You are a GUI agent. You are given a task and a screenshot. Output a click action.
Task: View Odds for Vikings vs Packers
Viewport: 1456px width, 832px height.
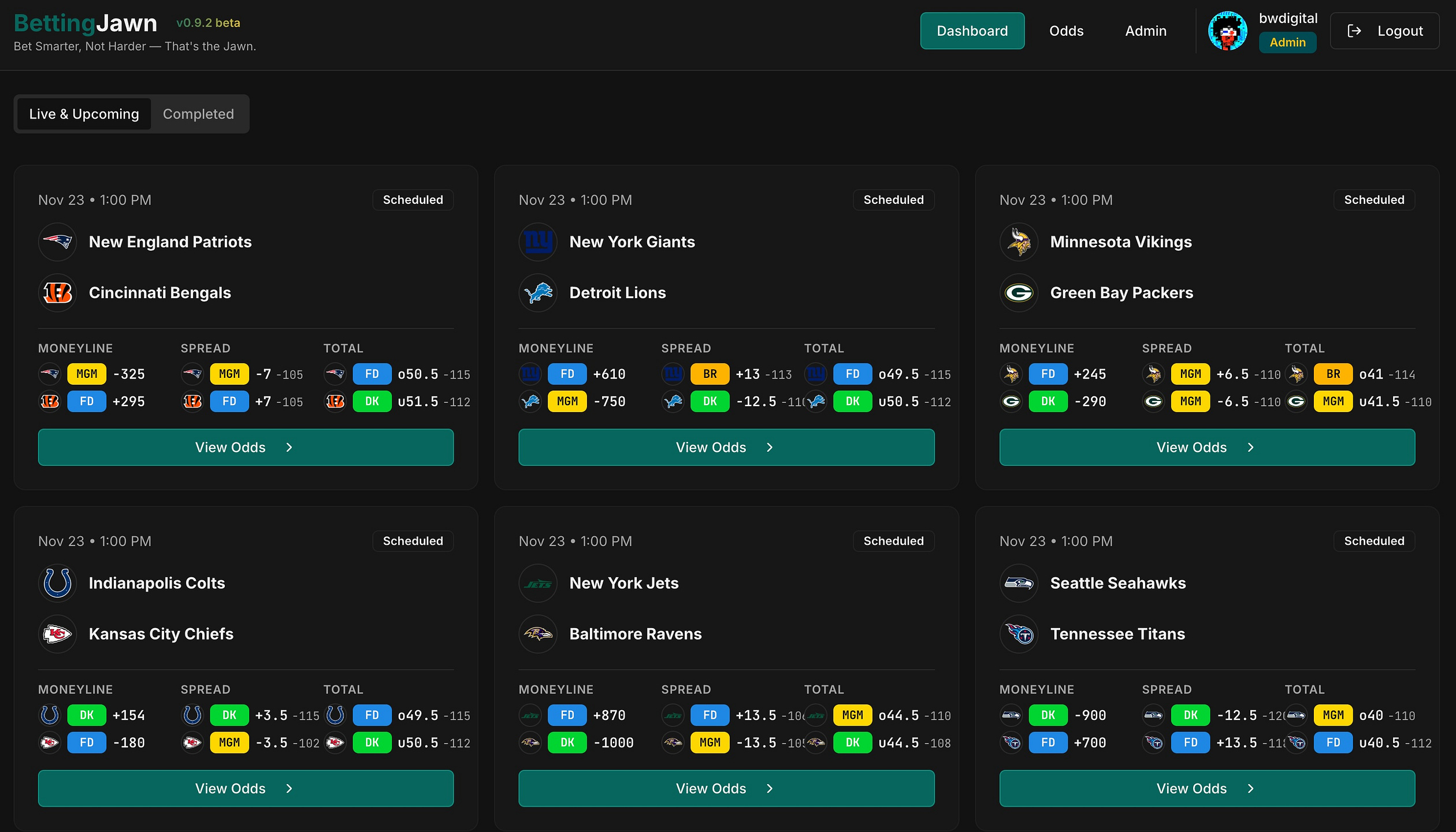tap(1208, 447)
